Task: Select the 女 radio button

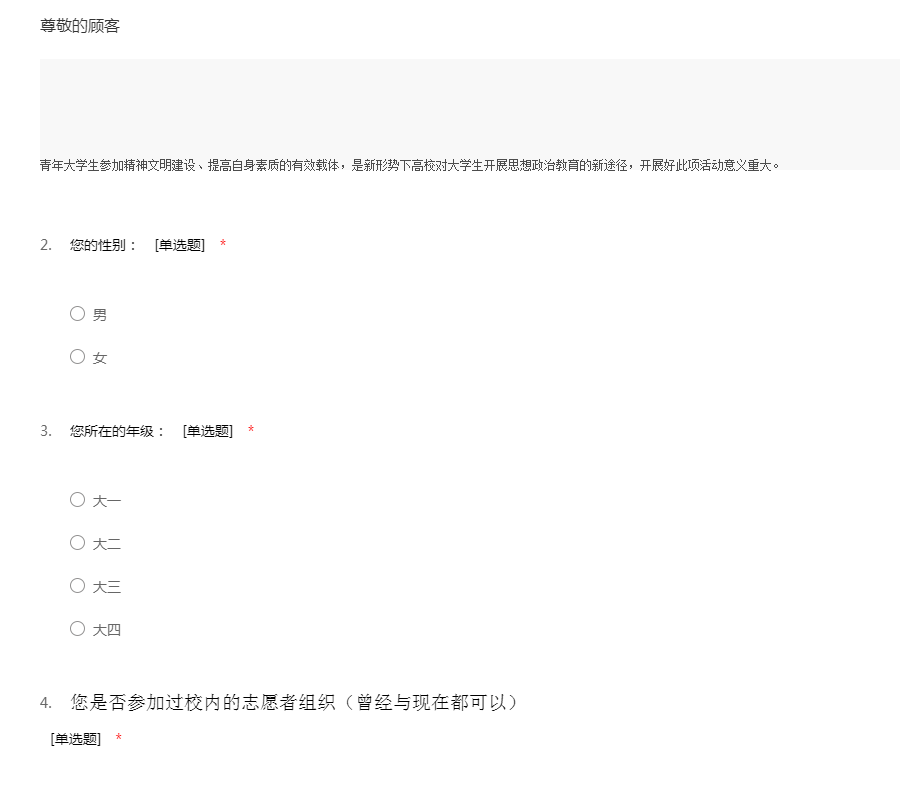Action: tap(77, 356)
